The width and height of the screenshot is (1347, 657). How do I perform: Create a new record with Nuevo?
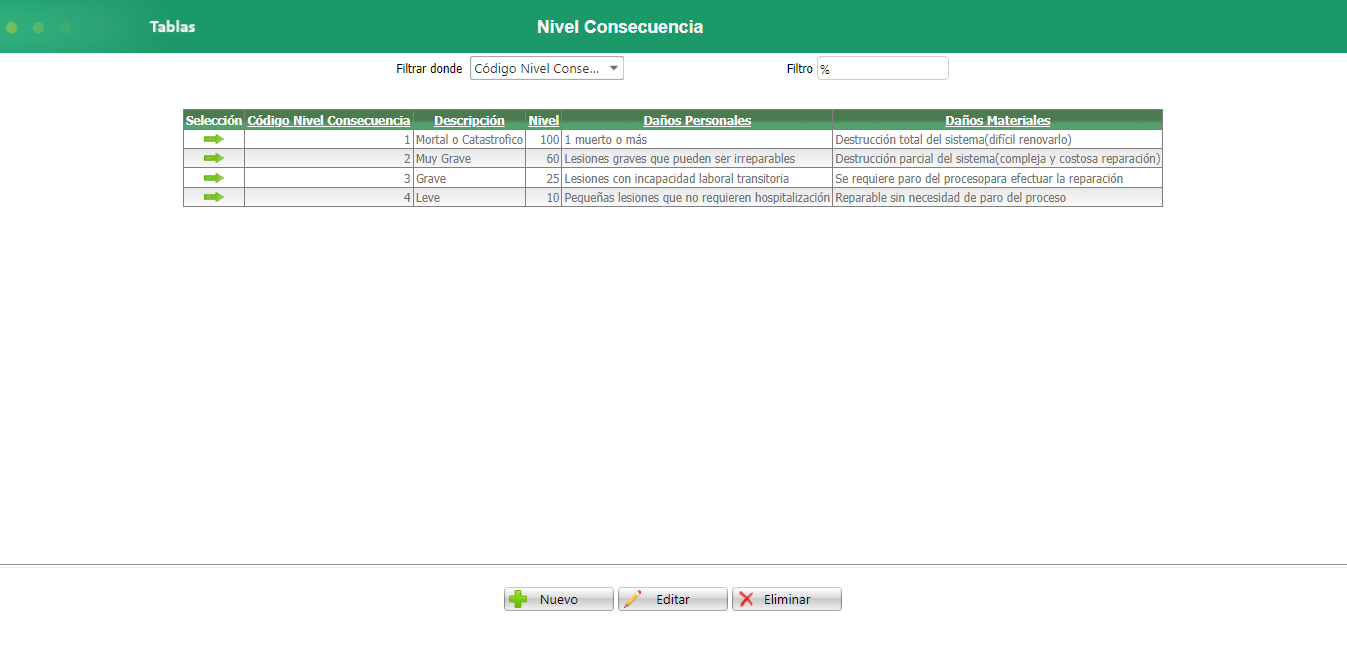[559, 599]
